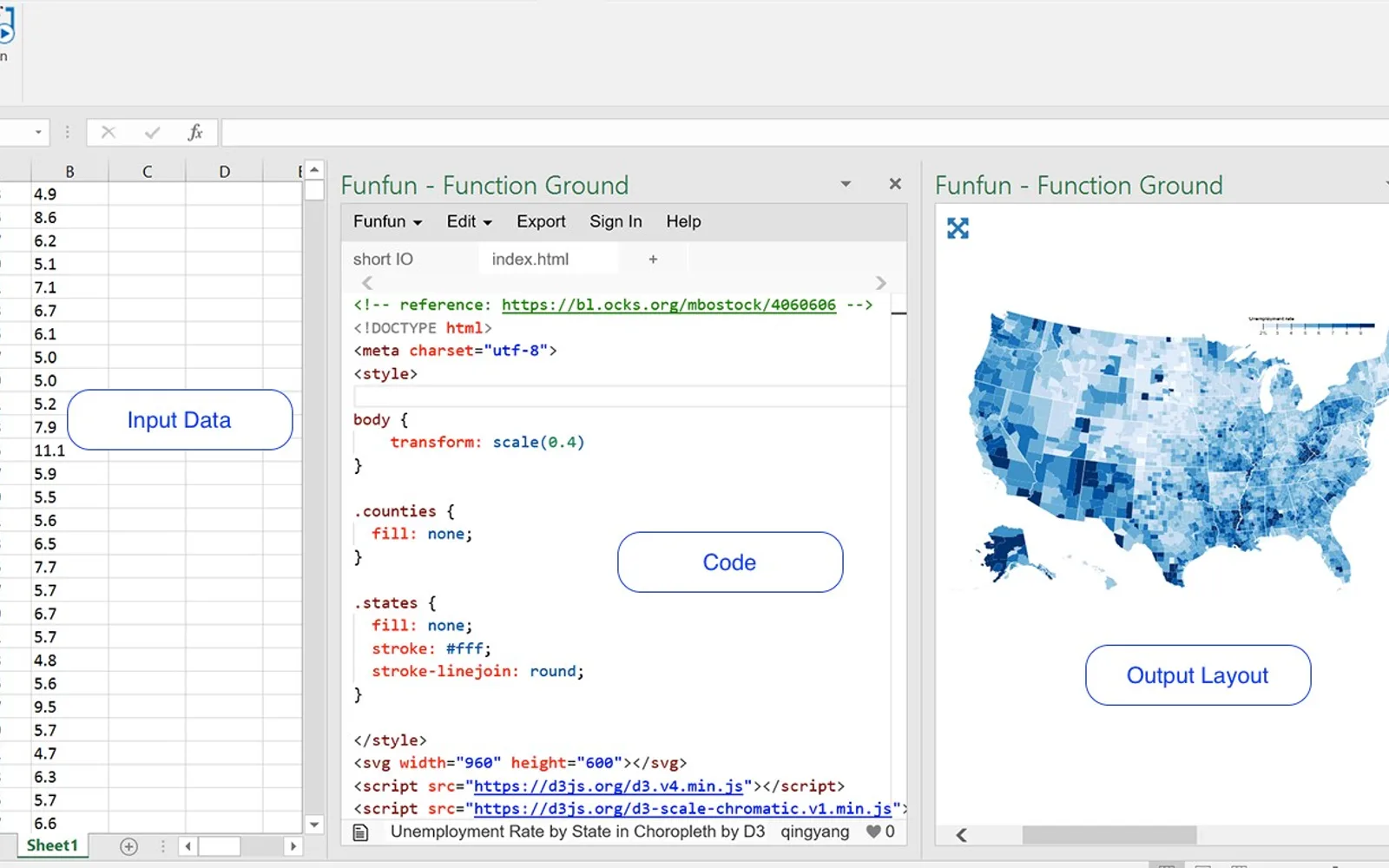Click the document icon beside the post title
This screenshot has width=1389, height=868.
(361, 832)
